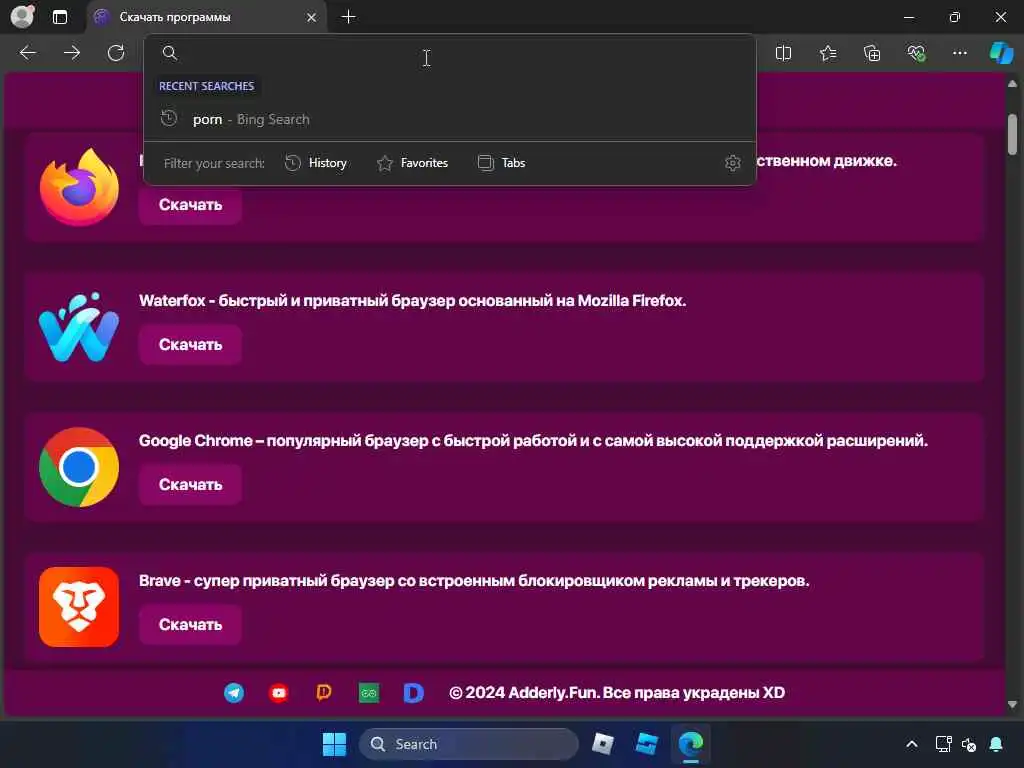Click the 2024 Adderly.Fun copyright text
Viewport: 1024px width, 768px height.
(616, 693)
